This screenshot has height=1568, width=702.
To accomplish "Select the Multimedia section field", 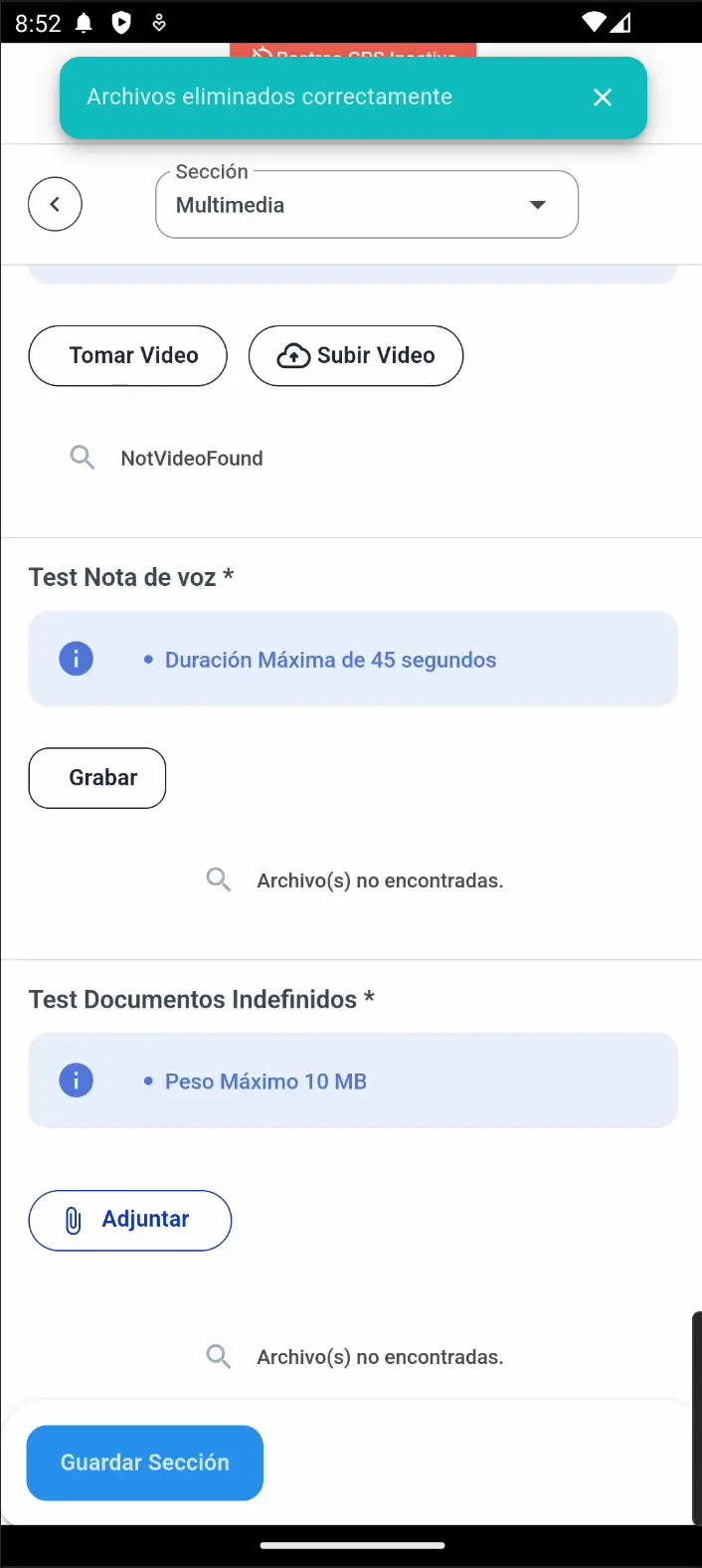I will pyautogui.click(x=338, y=205).
